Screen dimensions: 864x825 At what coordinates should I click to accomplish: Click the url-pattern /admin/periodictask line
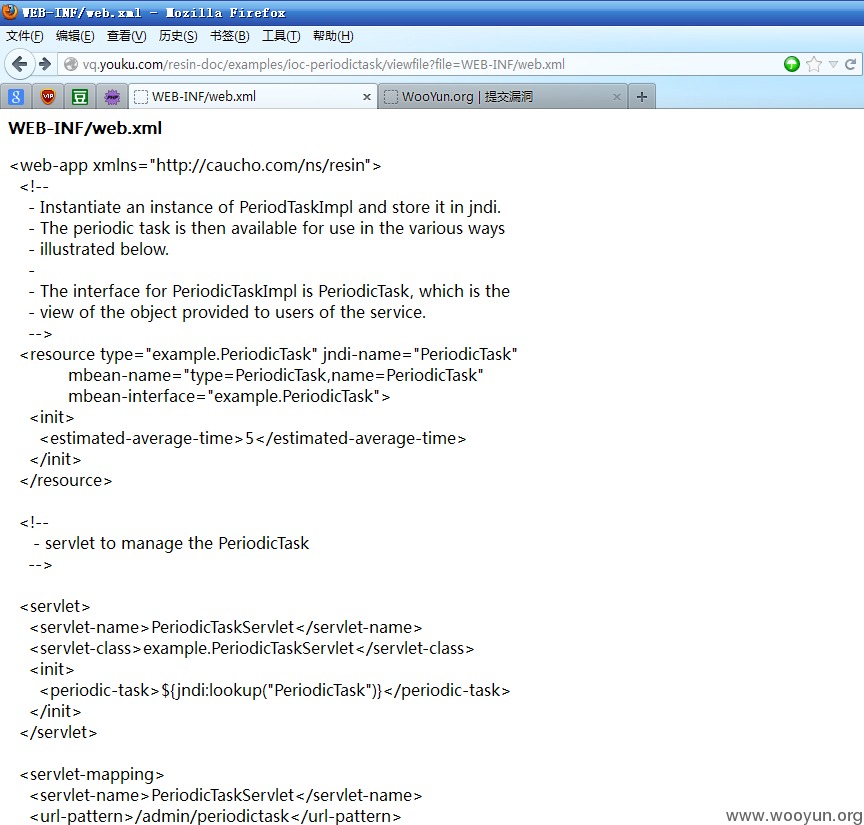215,816
